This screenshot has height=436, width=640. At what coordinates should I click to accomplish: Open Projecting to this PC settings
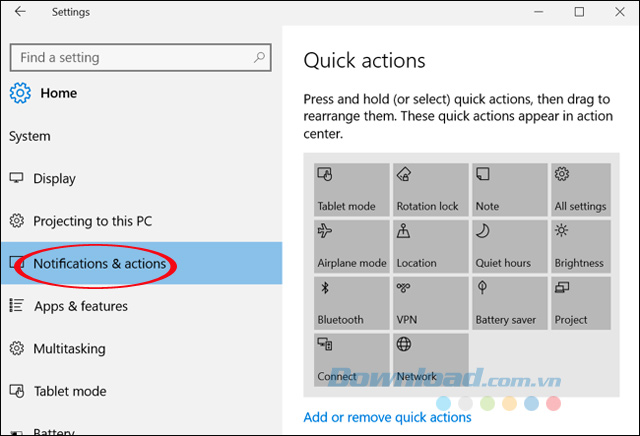[x=92, y=221]
